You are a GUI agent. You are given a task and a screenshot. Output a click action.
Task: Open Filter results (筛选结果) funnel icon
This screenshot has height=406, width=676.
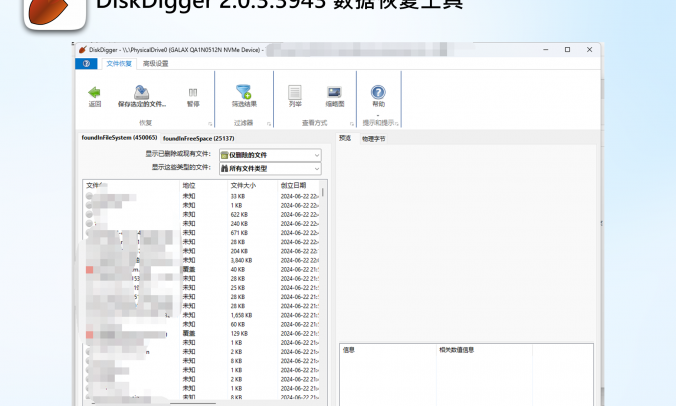[x=244, y=92]
